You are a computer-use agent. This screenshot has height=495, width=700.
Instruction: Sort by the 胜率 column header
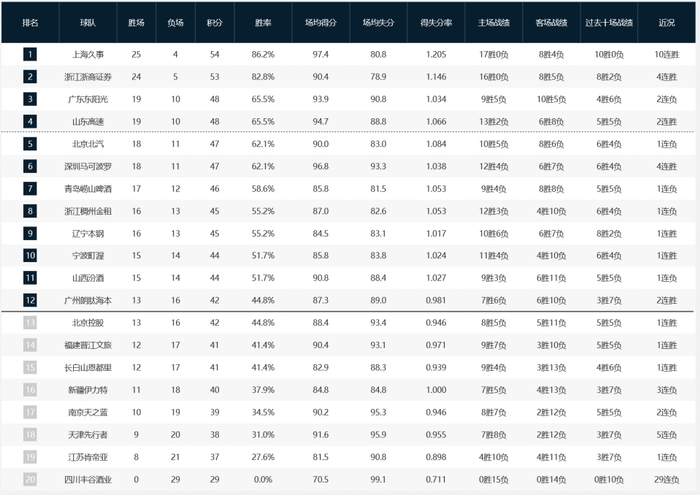[264, 21]
